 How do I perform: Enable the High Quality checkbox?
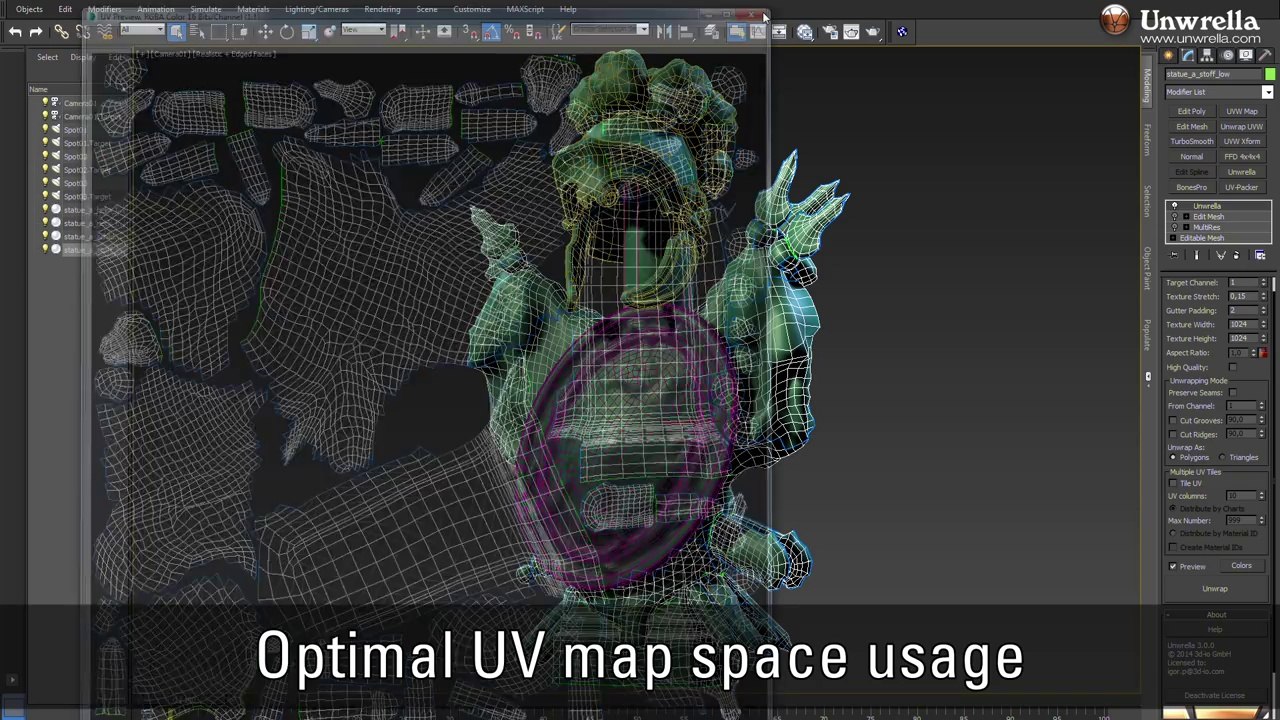(1232, 367)
